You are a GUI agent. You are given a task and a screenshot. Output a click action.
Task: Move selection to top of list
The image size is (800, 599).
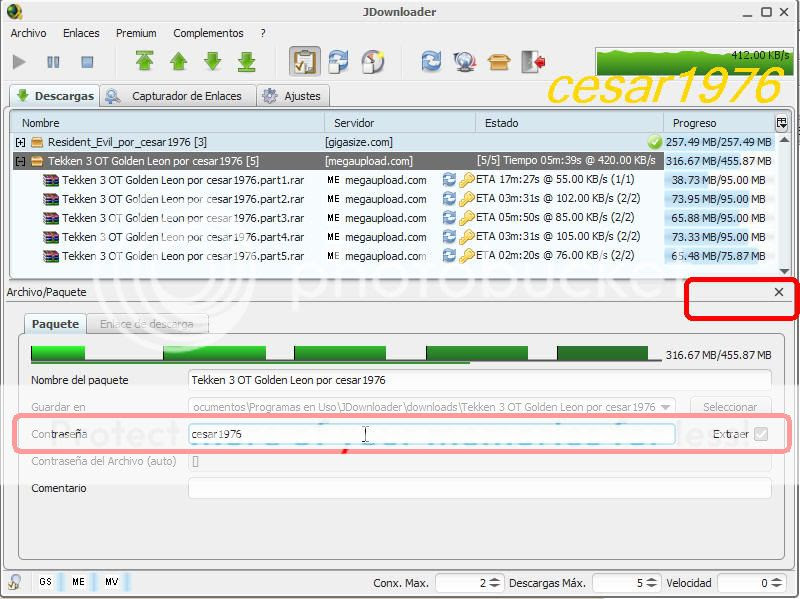[x=145, y=61]
